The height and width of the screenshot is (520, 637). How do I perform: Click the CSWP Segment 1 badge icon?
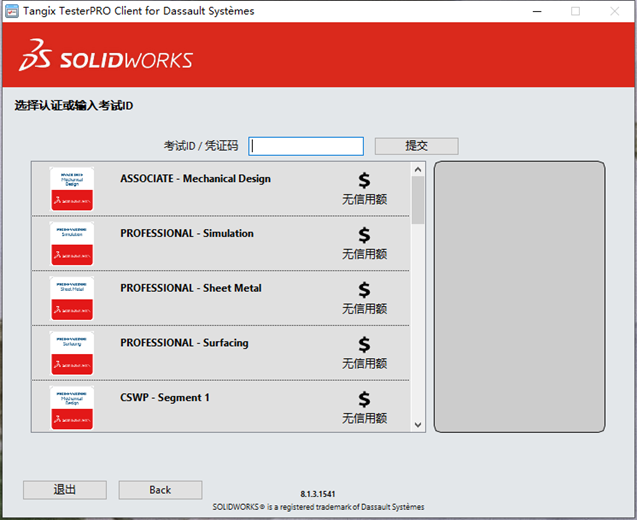coord(72,408)
